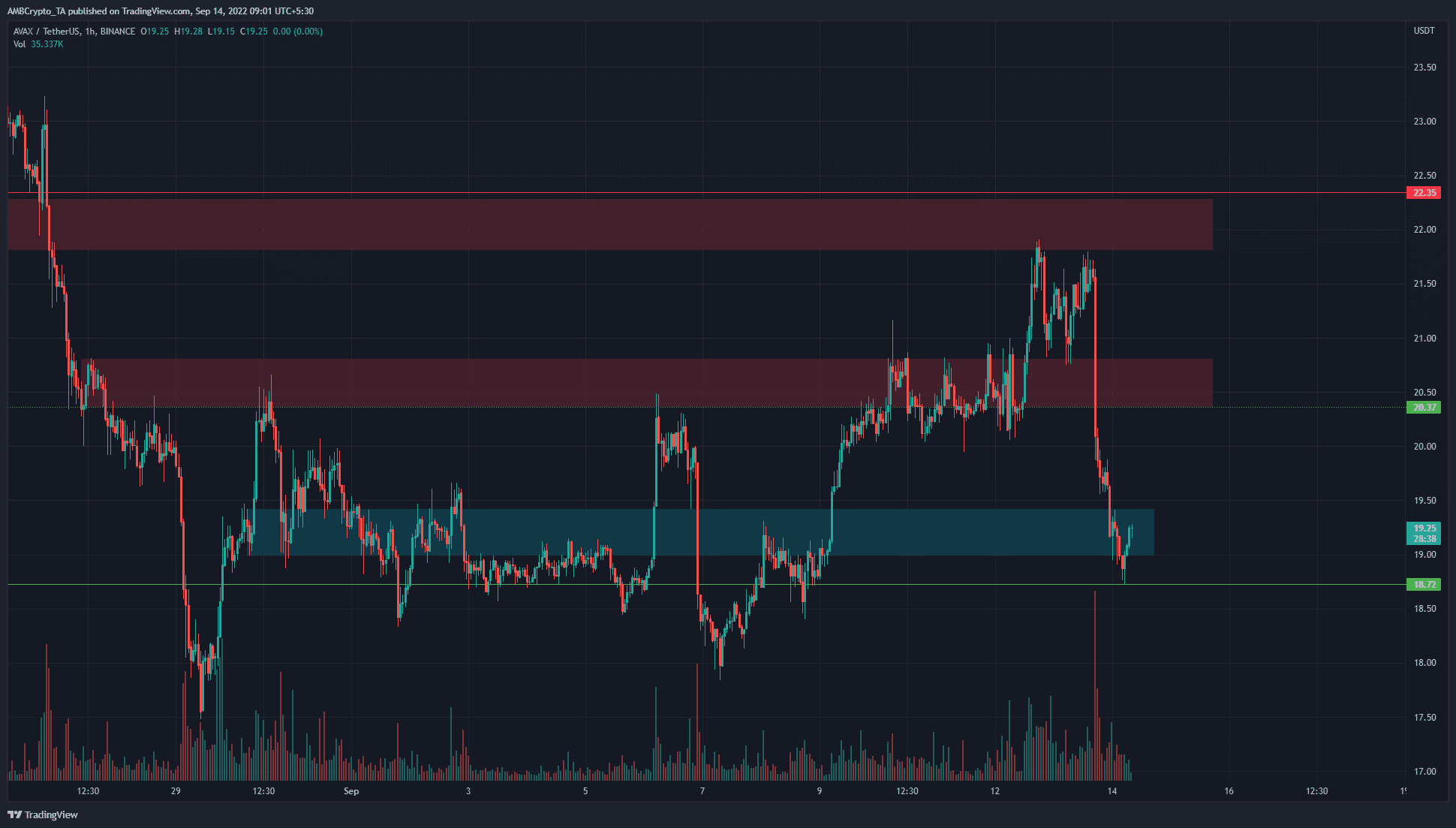The image size is (1456, 828).
Task: Click the upper red resistance zone near 22.00
Action: [610, 224]
